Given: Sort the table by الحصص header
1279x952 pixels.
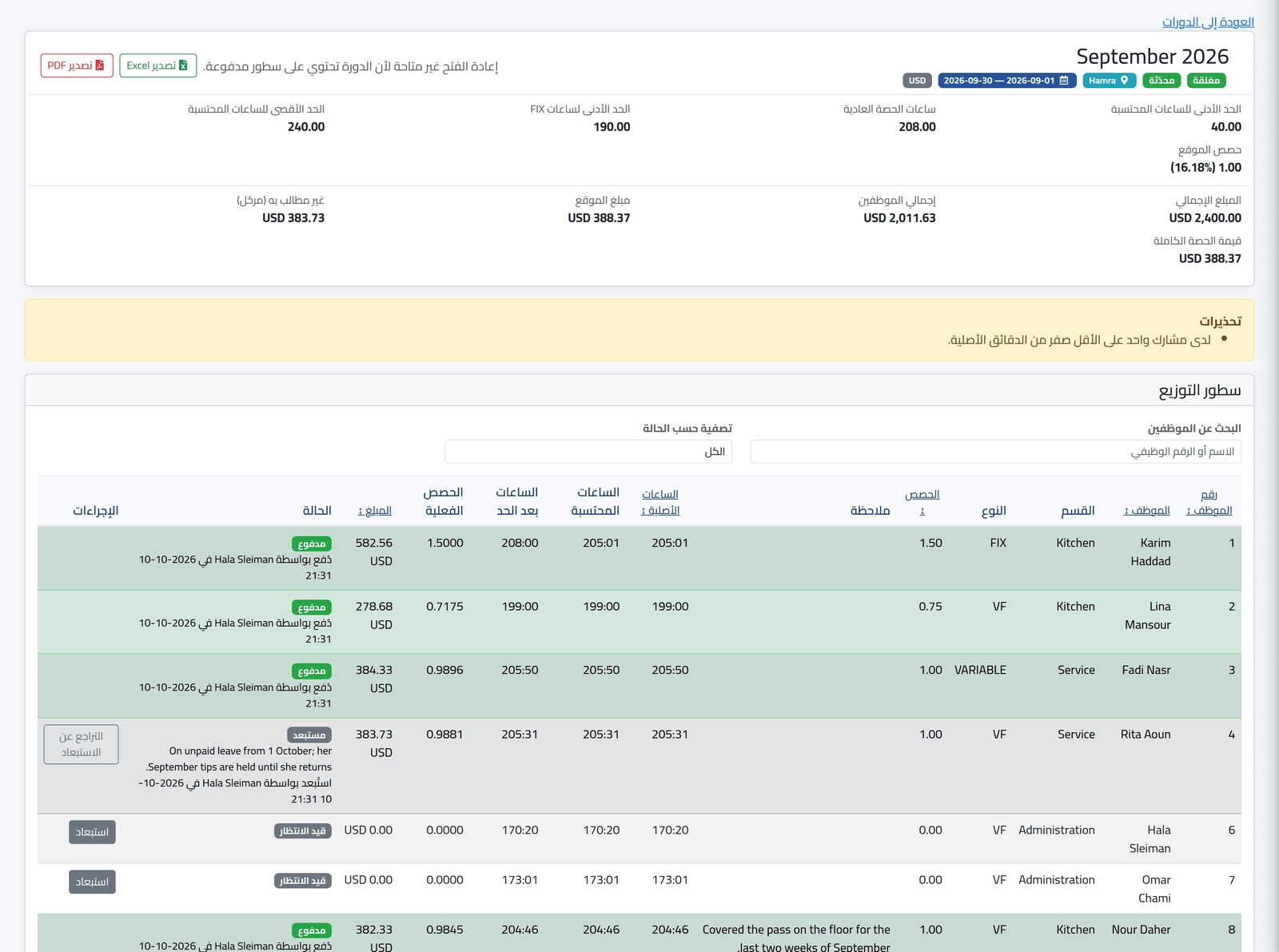Looking at the screenshot, I should pos(922,502).
